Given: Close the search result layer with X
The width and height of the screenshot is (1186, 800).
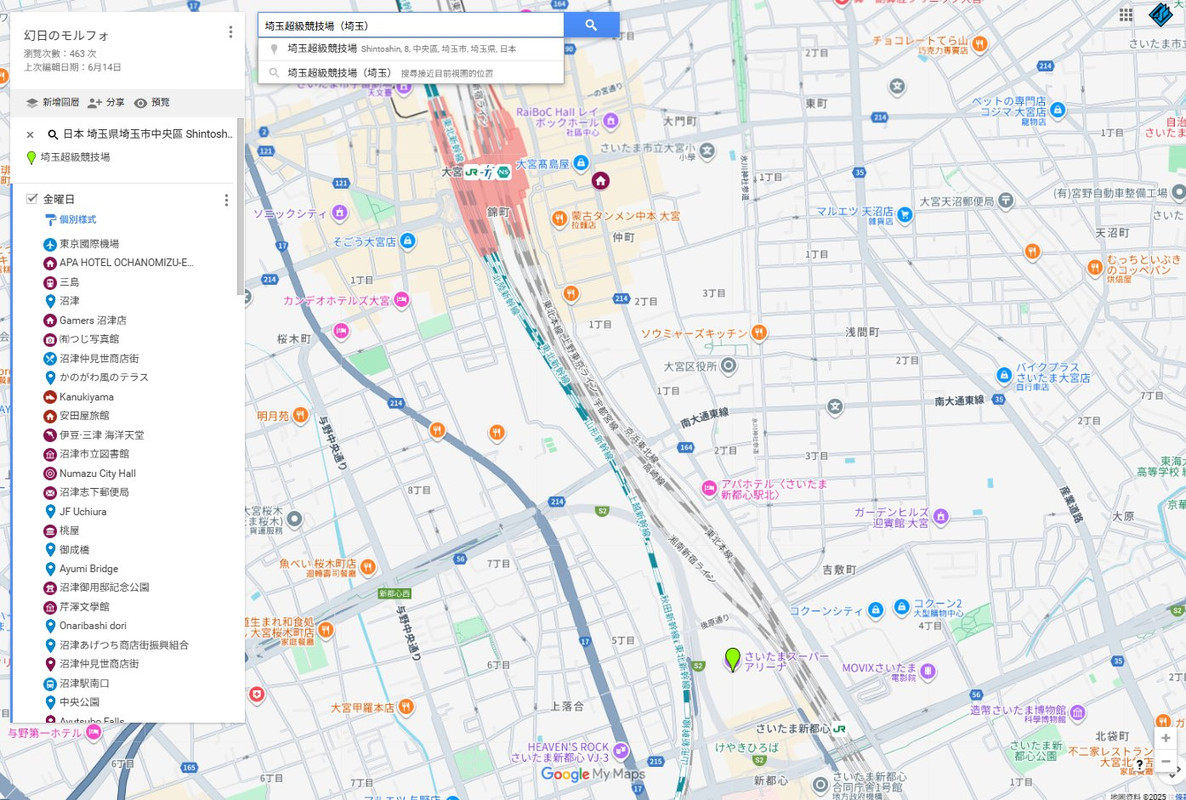Looking at the screenshot, I should (x=30, y=135).
